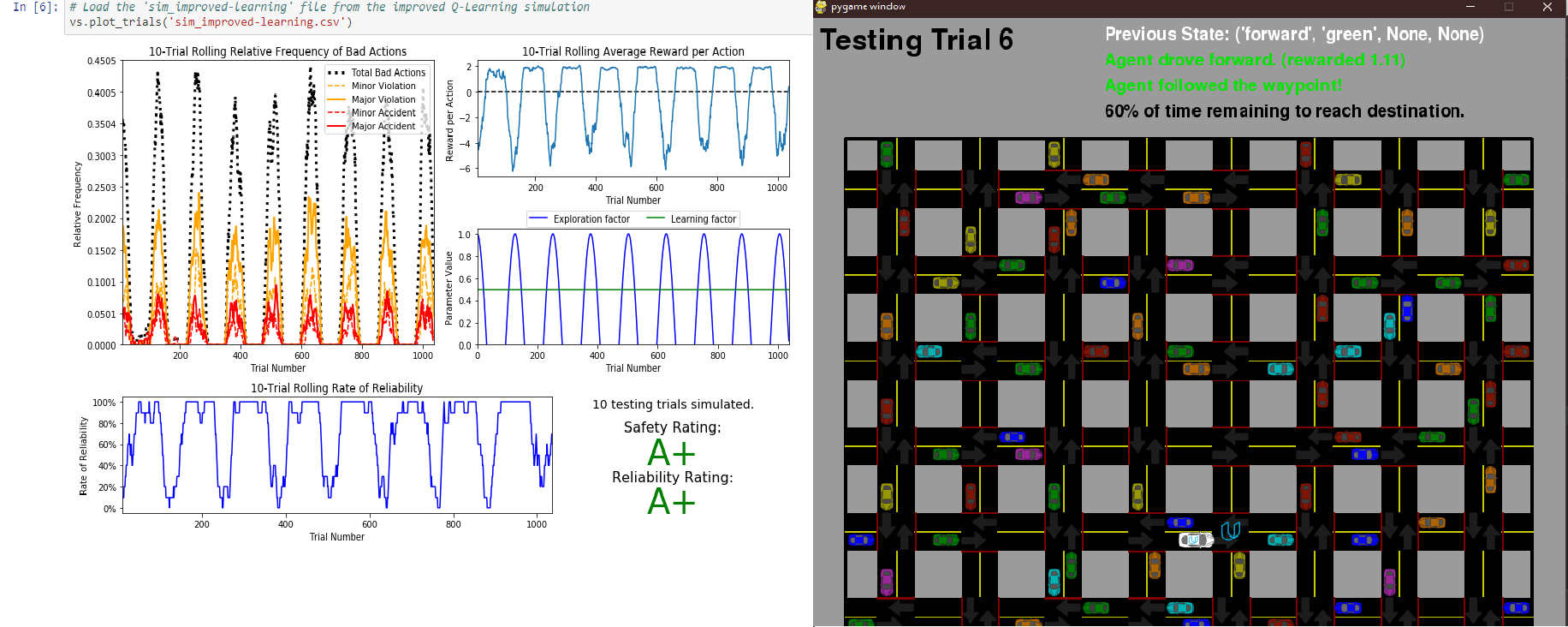
Task: Click the A+ grade under Reliability Rating
Action: click(671, 502)
